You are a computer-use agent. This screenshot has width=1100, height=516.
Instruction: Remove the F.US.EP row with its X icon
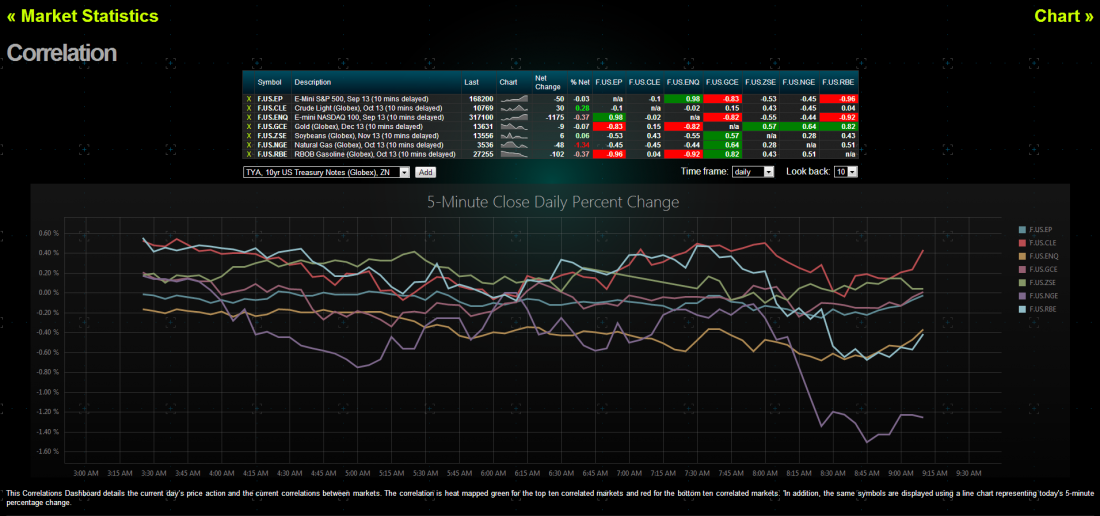pos(249,99)
